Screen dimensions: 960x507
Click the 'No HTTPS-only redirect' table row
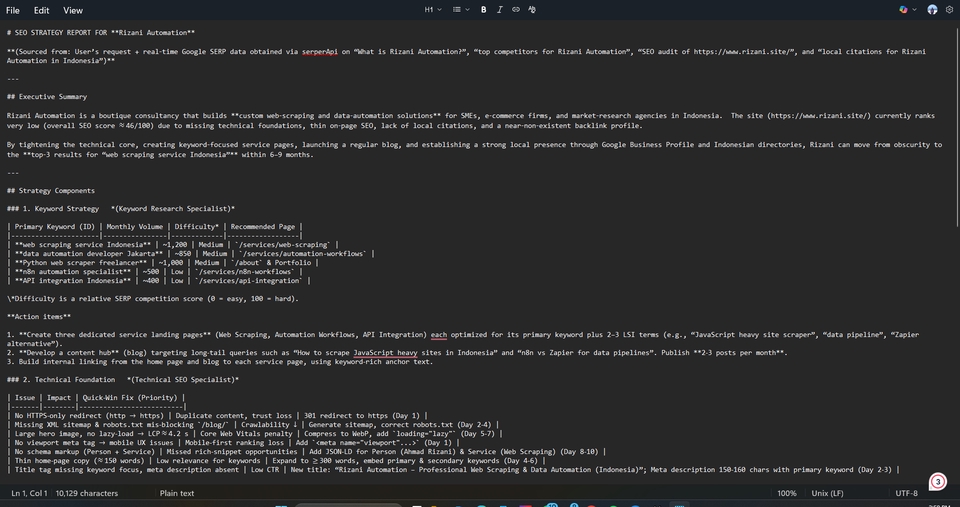click(217, 415)
